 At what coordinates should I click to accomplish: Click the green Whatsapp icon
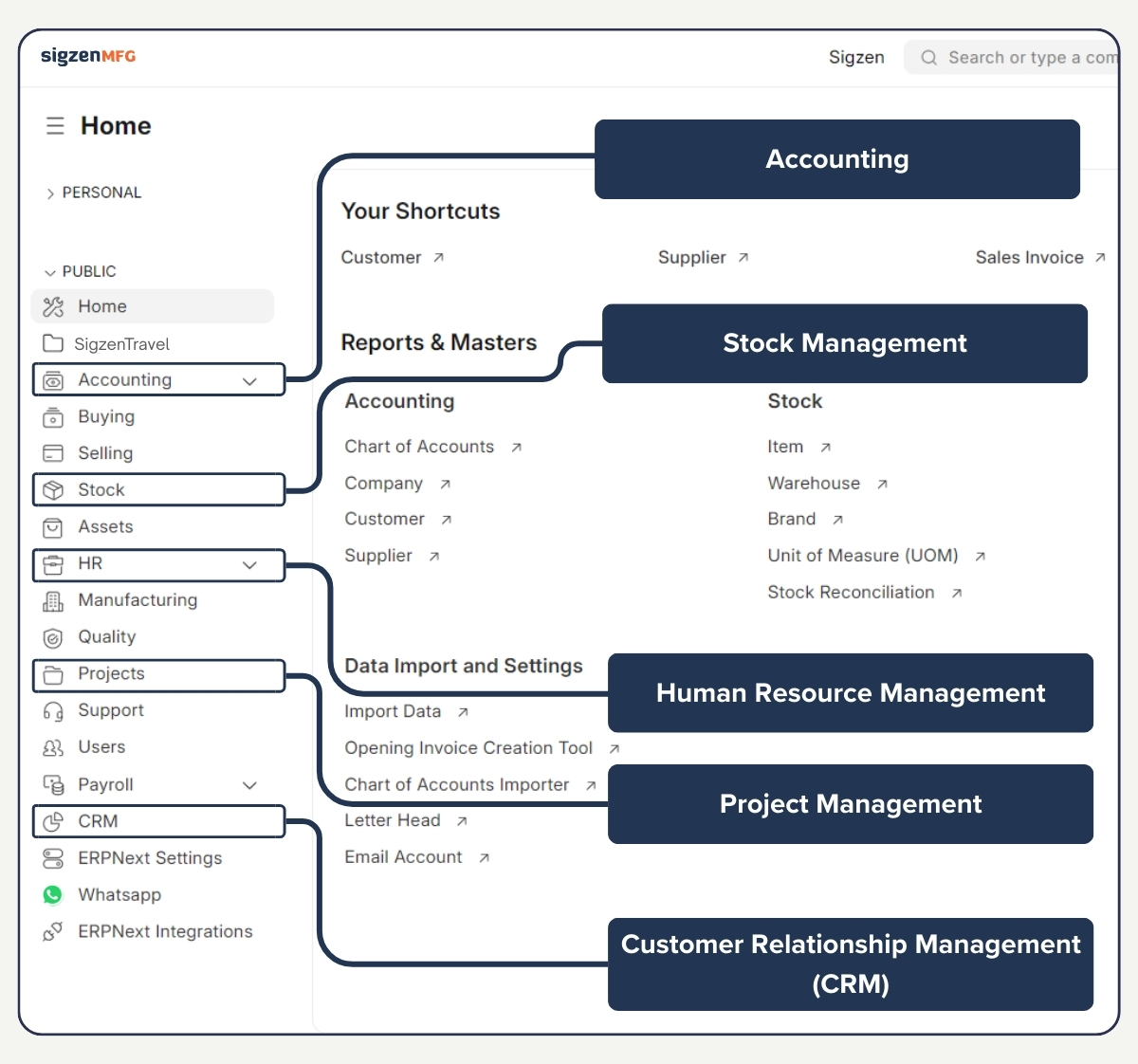53,894
